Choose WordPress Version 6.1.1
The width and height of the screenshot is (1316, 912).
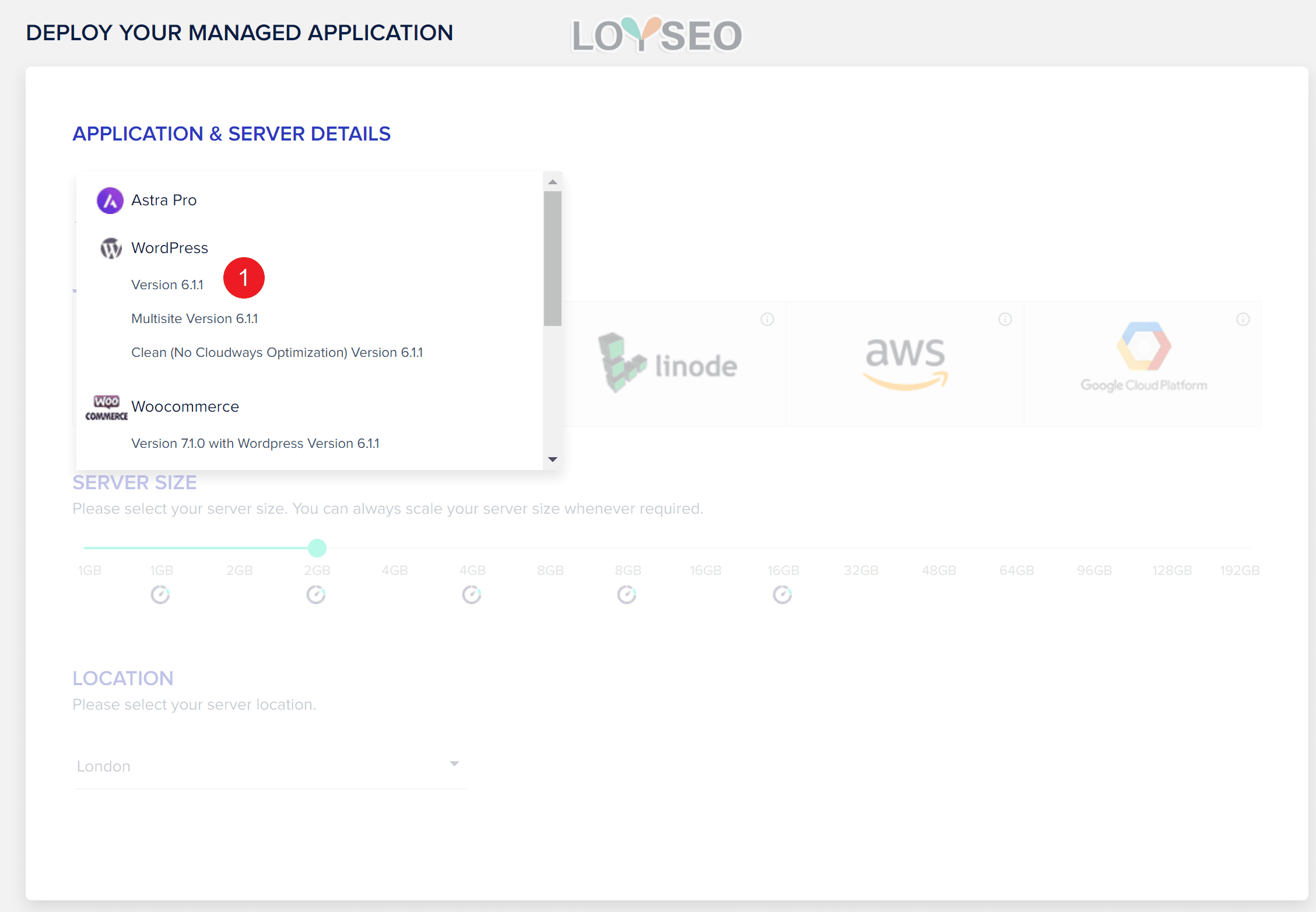coord(167,285)
